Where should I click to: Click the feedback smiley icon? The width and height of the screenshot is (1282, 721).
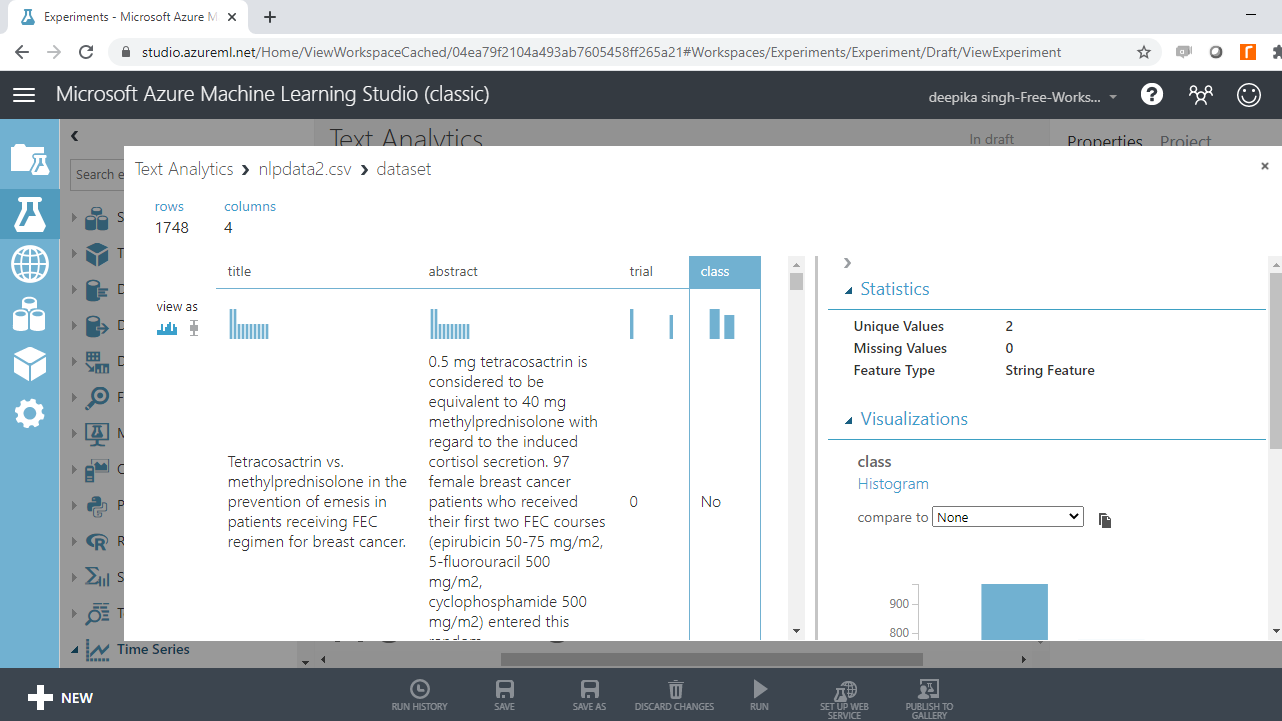click(x=1249, y=94)
